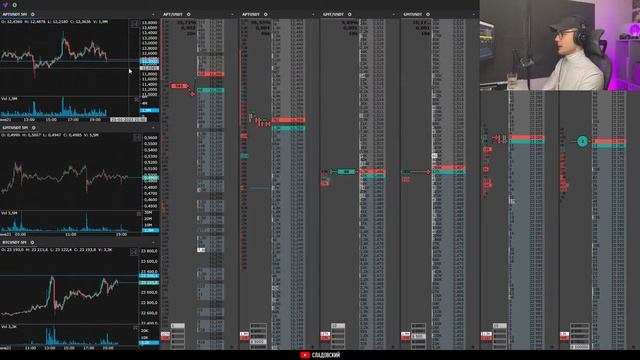Click the 'Vol 5,5M' label on GMTUSDT chart

(x=9, y=213)
